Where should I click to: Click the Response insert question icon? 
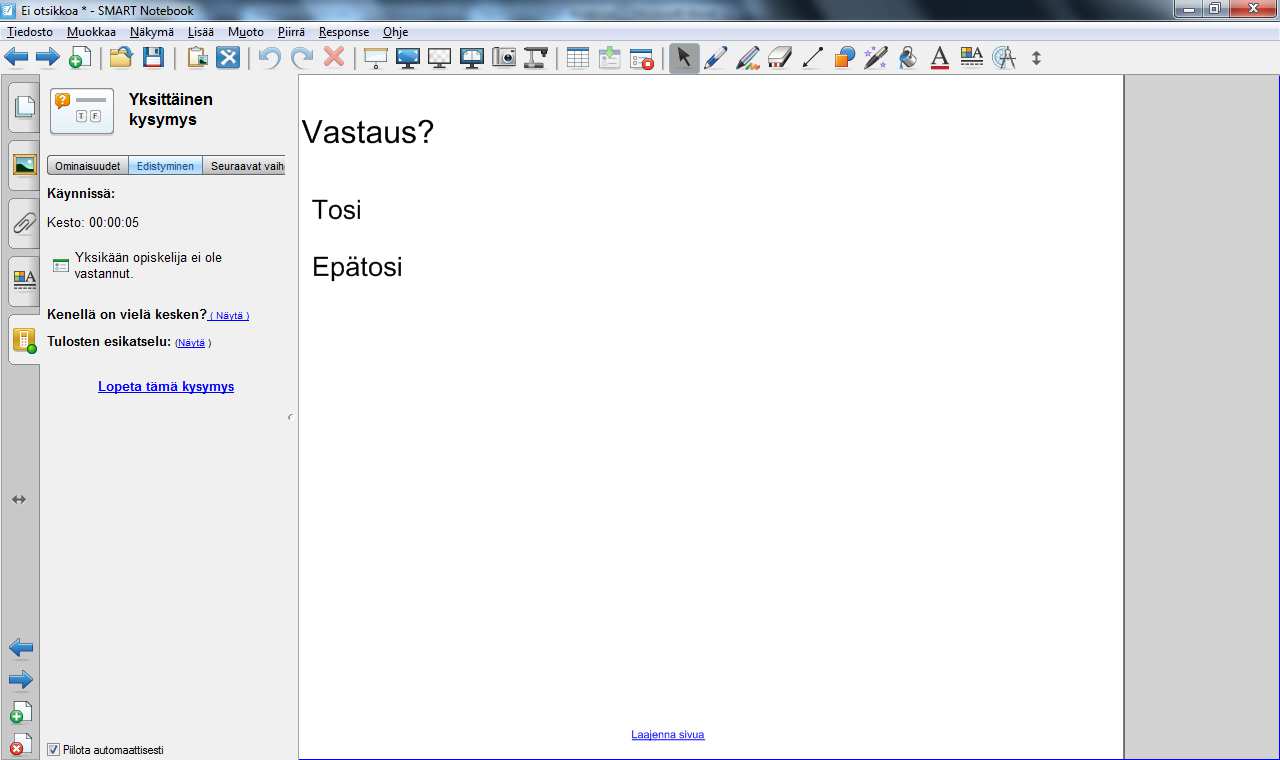tap(610, 57)
